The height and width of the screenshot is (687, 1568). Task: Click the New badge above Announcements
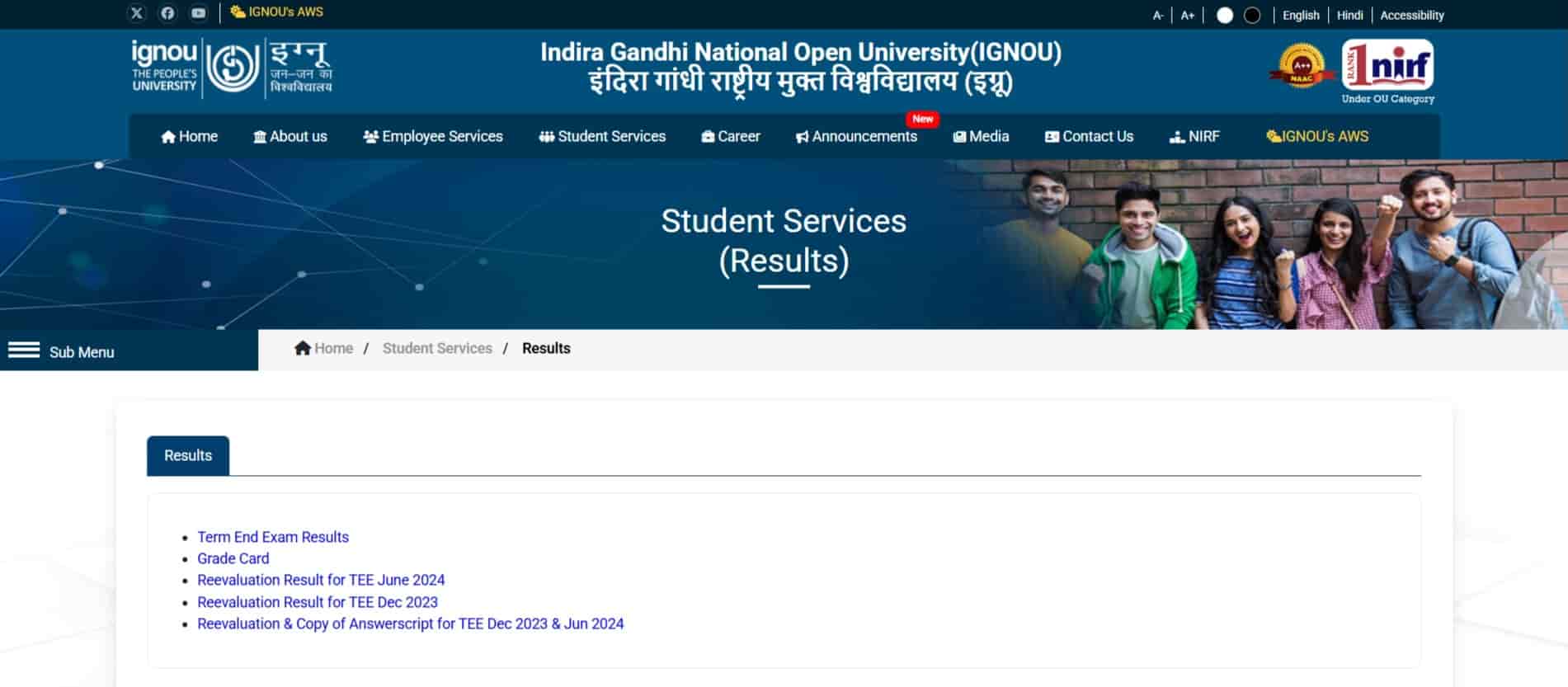(923, 119)
